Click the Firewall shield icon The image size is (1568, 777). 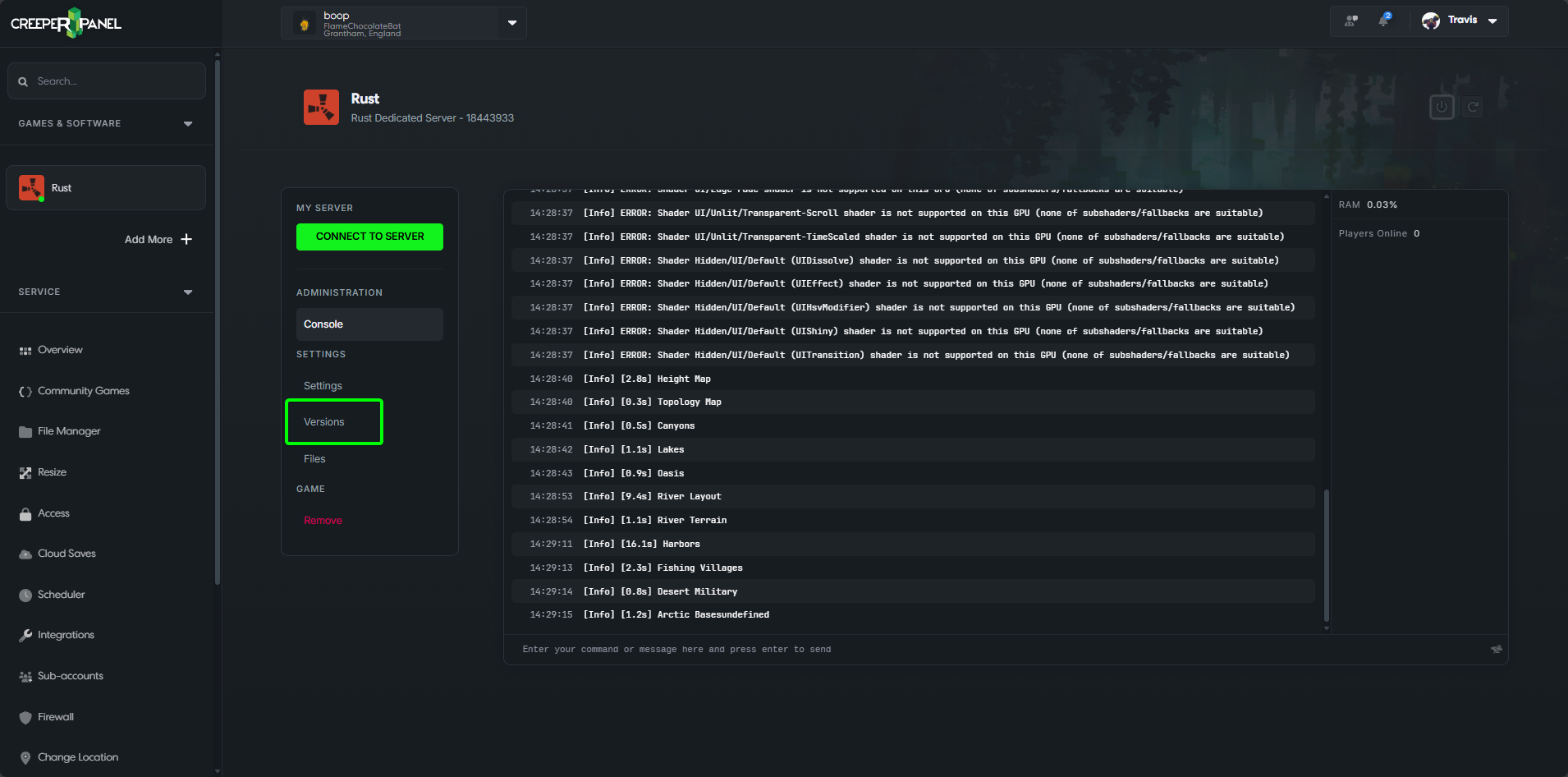(25, 717)
